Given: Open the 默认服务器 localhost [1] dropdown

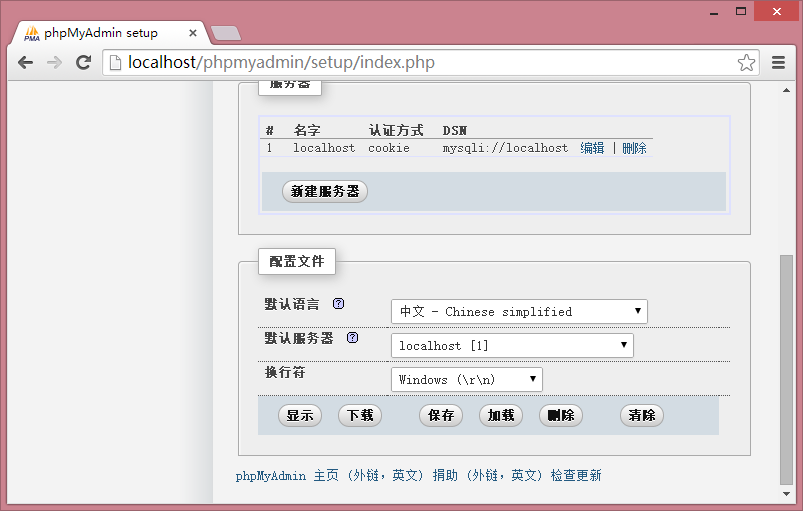Looking at the screenshot, I should pos(512,346).
